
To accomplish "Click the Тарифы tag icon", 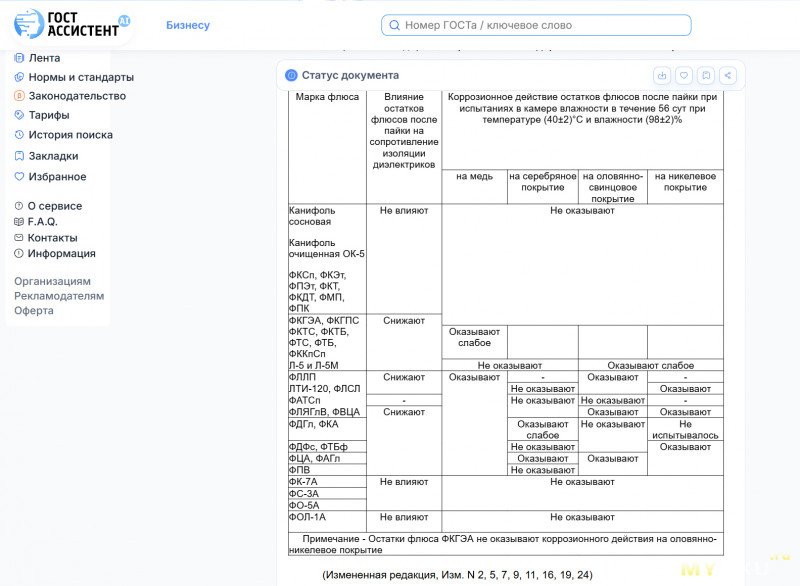I will [x=19, y=115].
